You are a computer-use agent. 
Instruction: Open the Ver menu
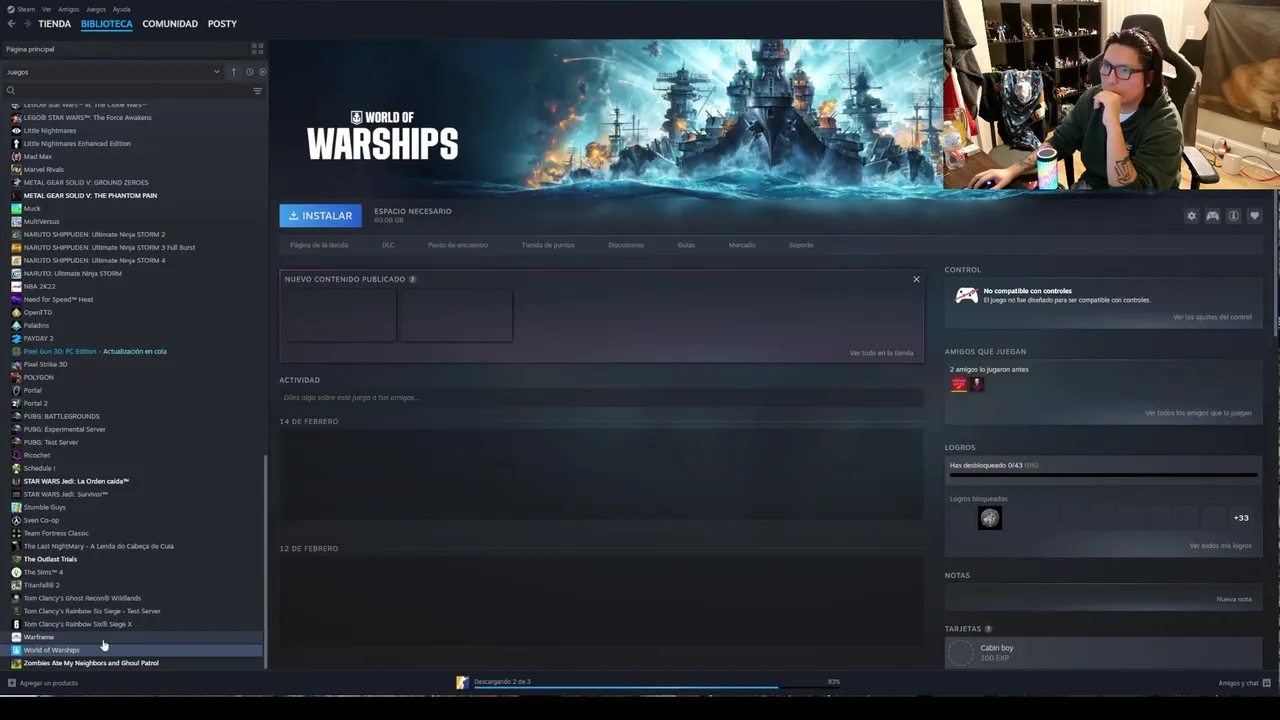[47, 9]
